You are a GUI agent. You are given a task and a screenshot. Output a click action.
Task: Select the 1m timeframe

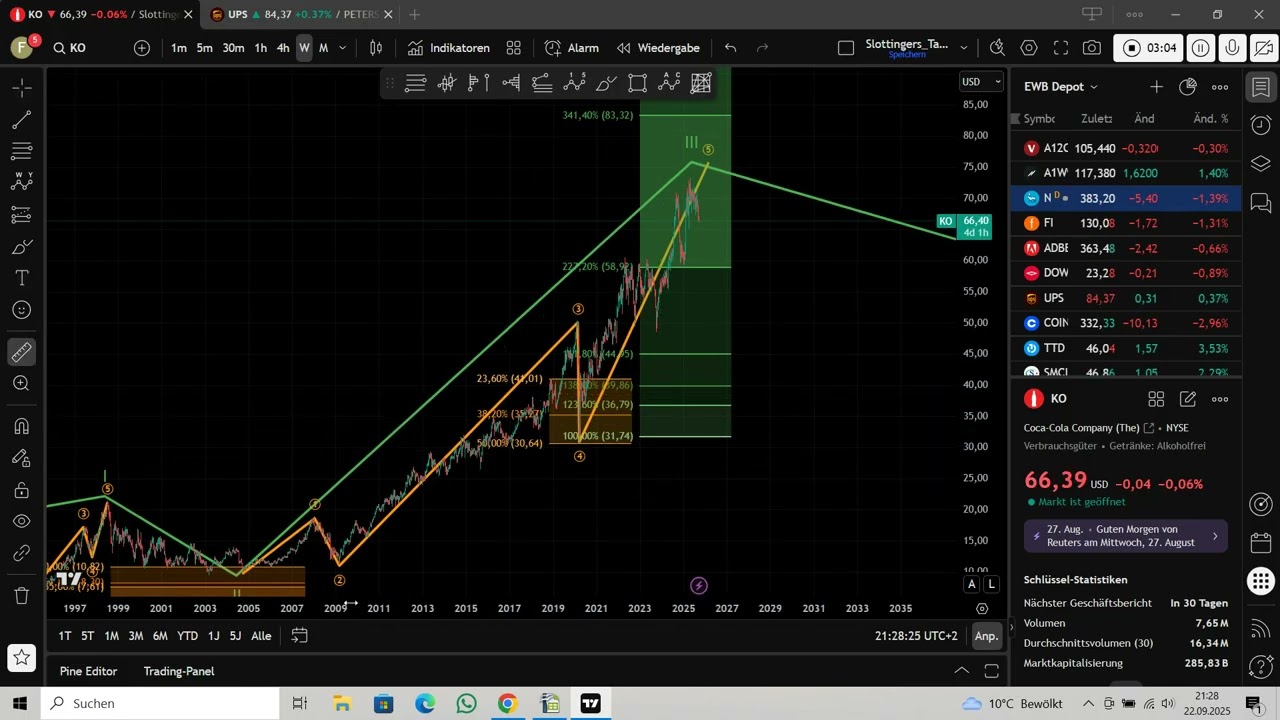(179, 48)
